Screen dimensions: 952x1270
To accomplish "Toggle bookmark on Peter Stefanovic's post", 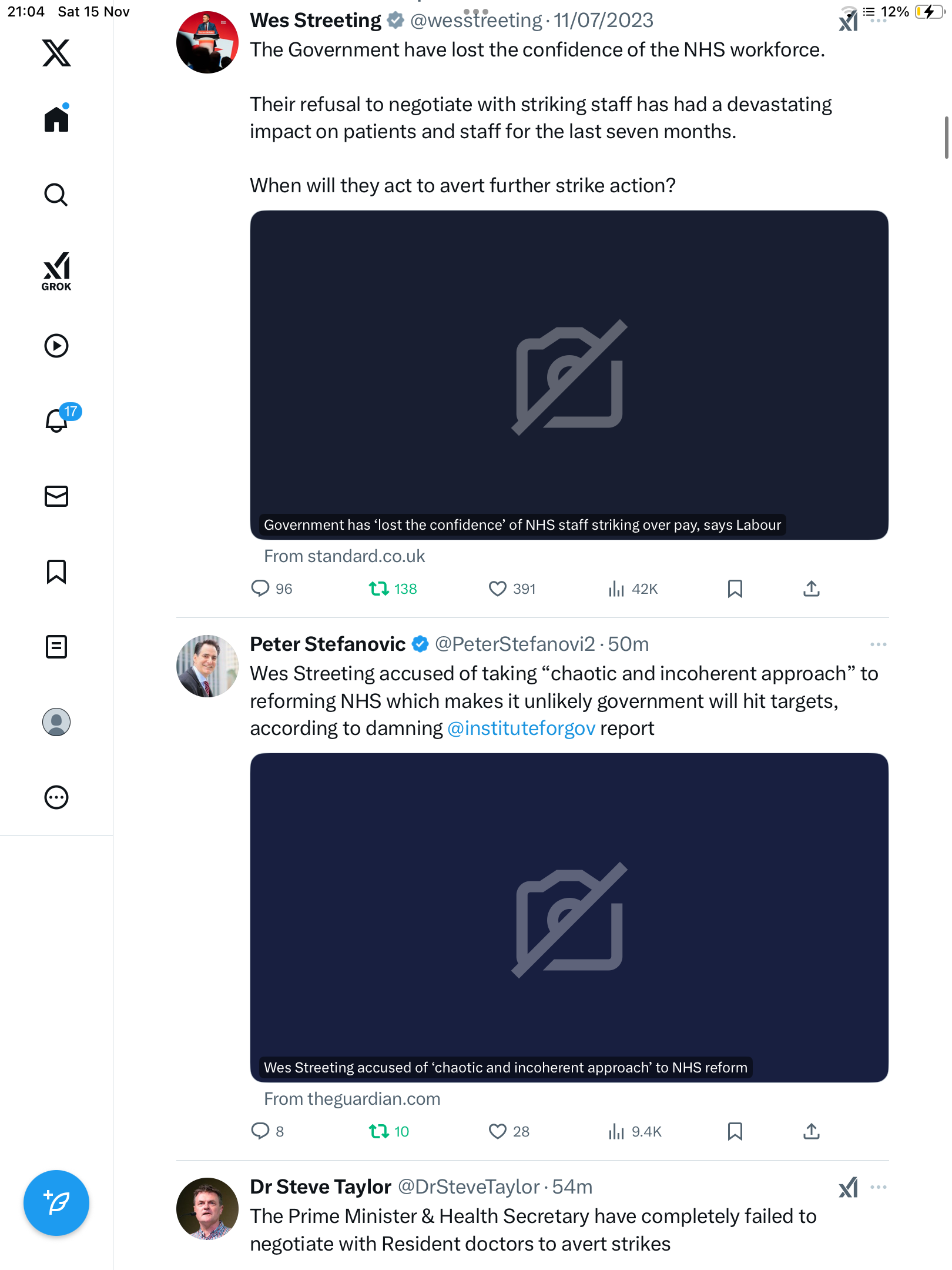I will [x=735, y=1131].
